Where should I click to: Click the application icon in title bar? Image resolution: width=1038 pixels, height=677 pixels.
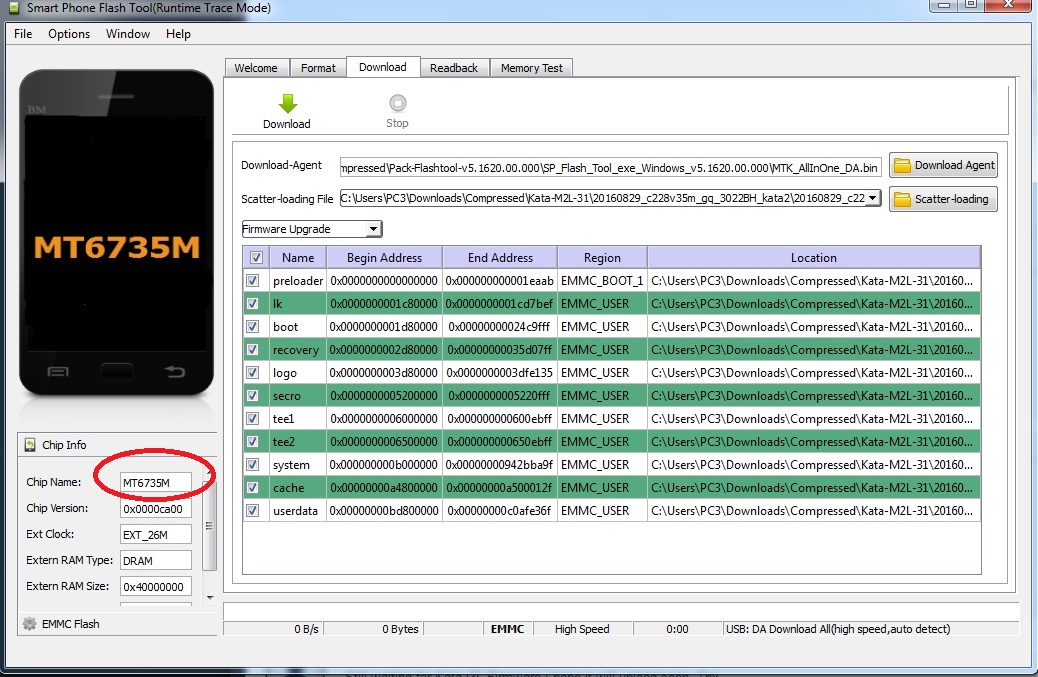pos(14,8)
